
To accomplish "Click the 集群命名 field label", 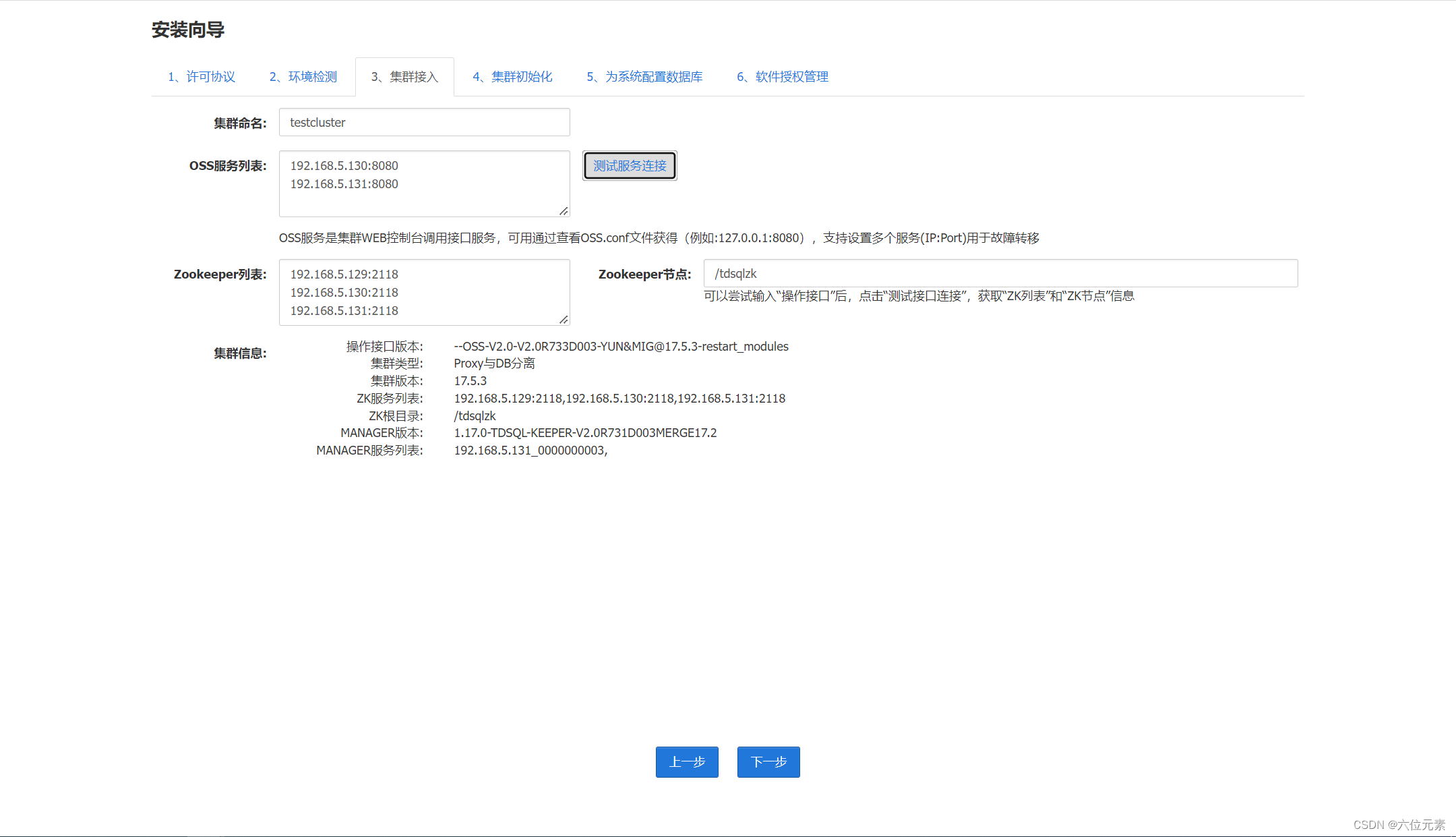I will [240, 123].
